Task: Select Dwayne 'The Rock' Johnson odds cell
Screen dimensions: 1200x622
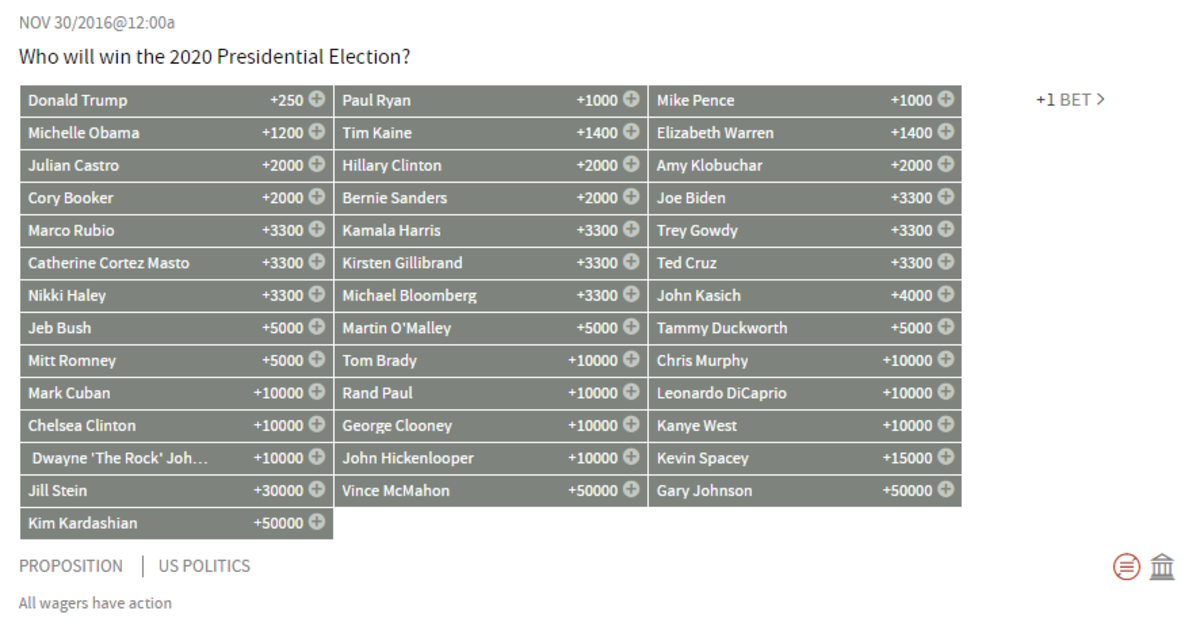Action: [176, 458]
